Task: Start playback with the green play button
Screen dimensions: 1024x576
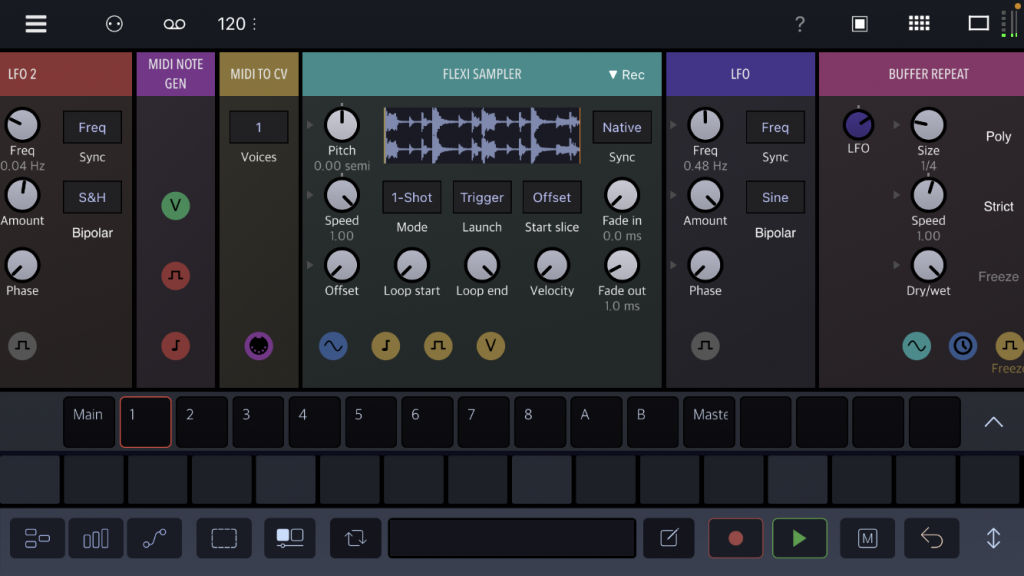Action: [799, 538]
